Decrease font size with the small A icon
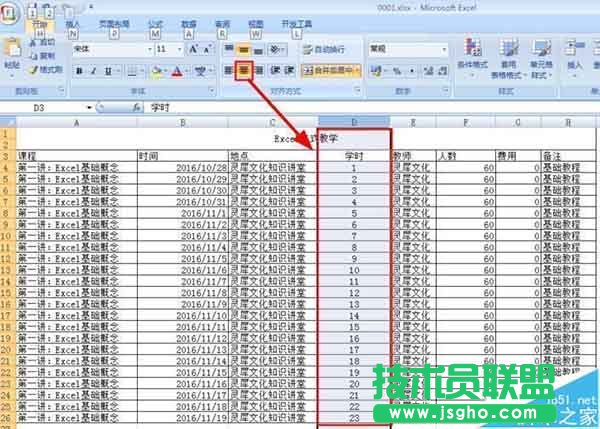 click(x=208, y=49)
